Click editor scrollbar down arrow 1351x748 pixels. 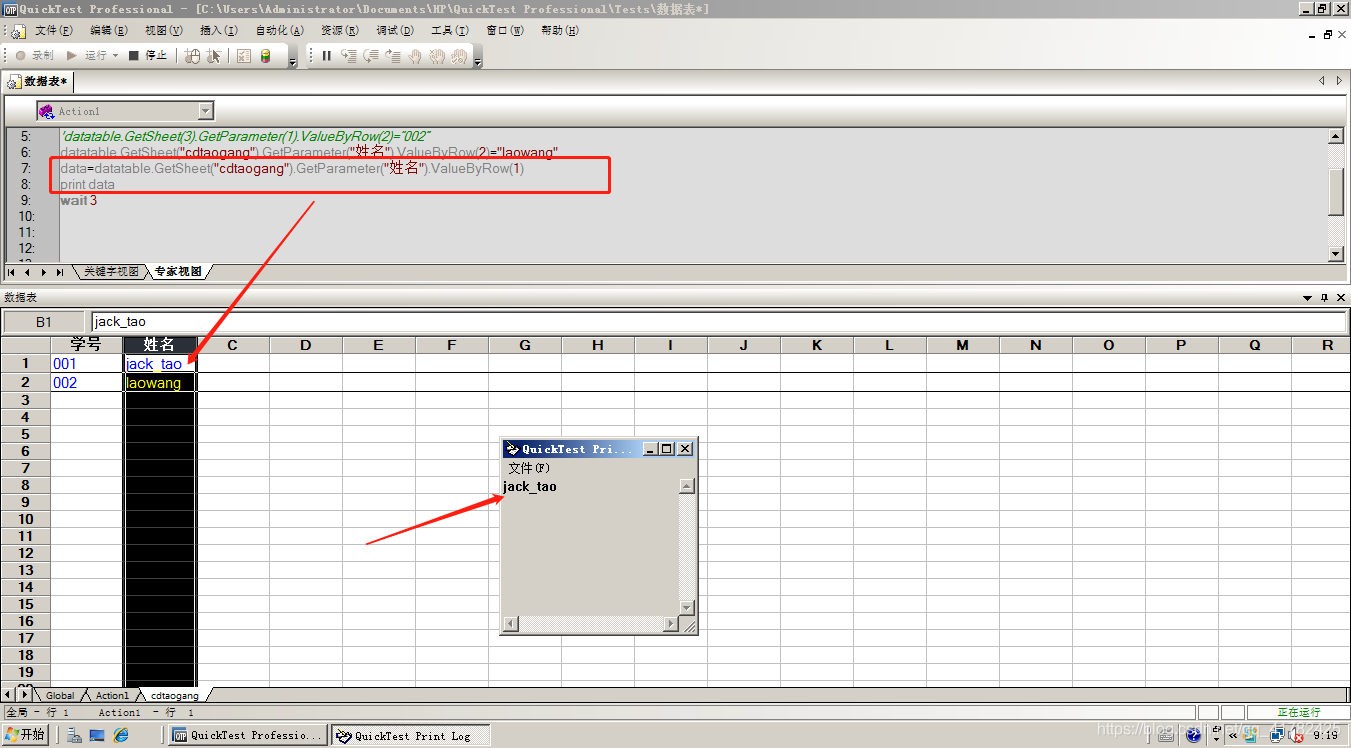point(1335,254)
